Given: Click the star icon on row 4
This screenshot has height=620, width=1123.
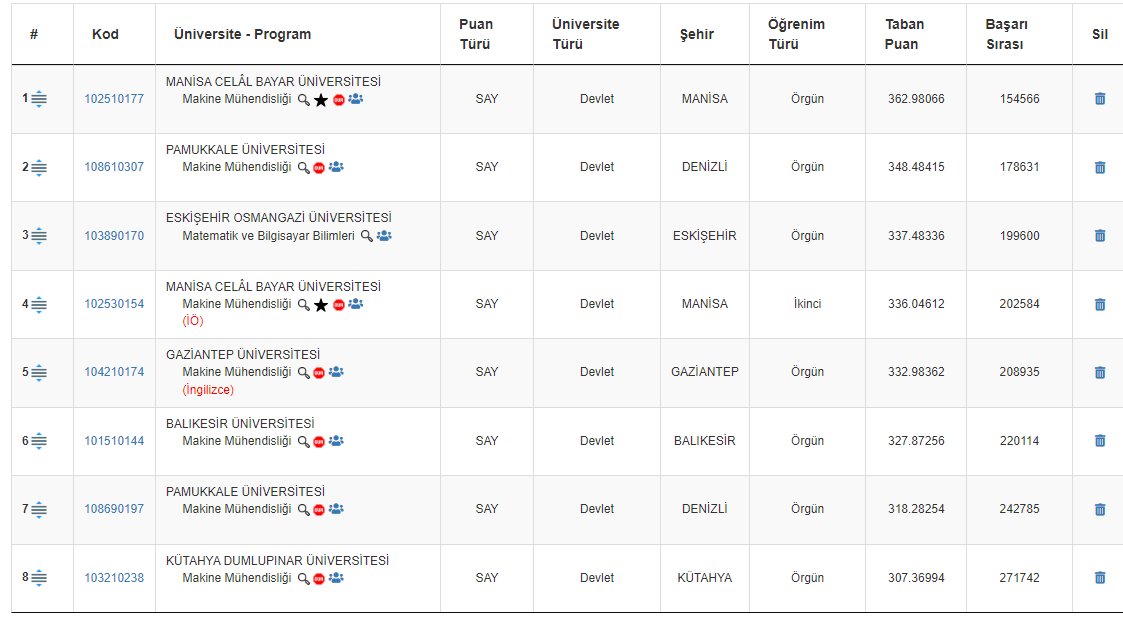Looking at the screenshot, I should tap(321, 304).
